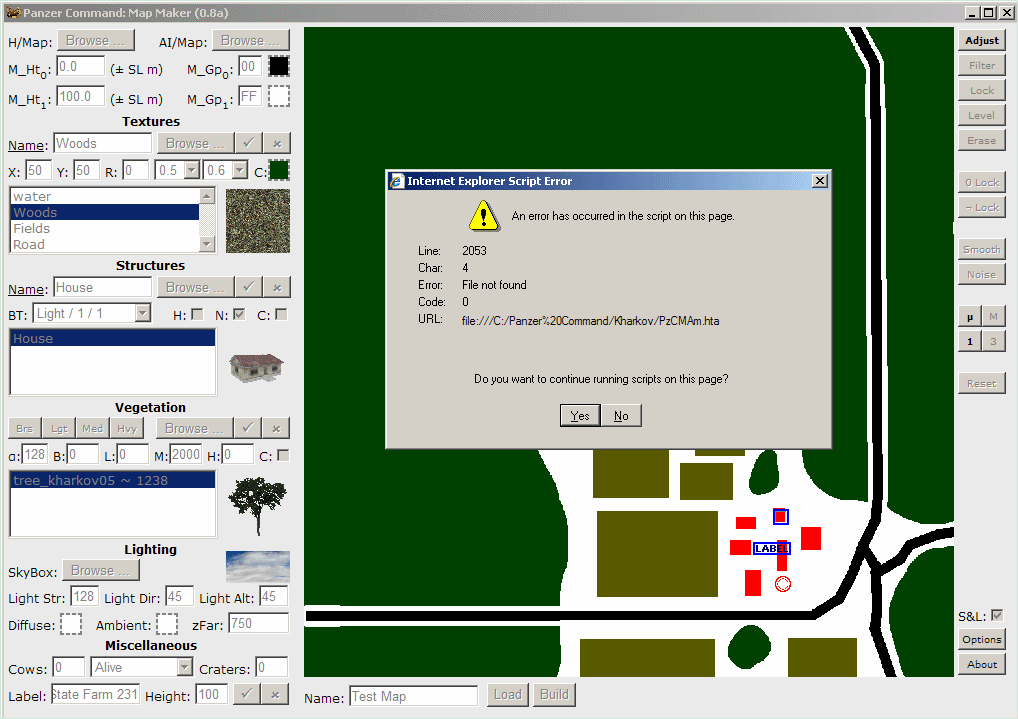Click the Textures confirm checkmark button

(248, 143)
